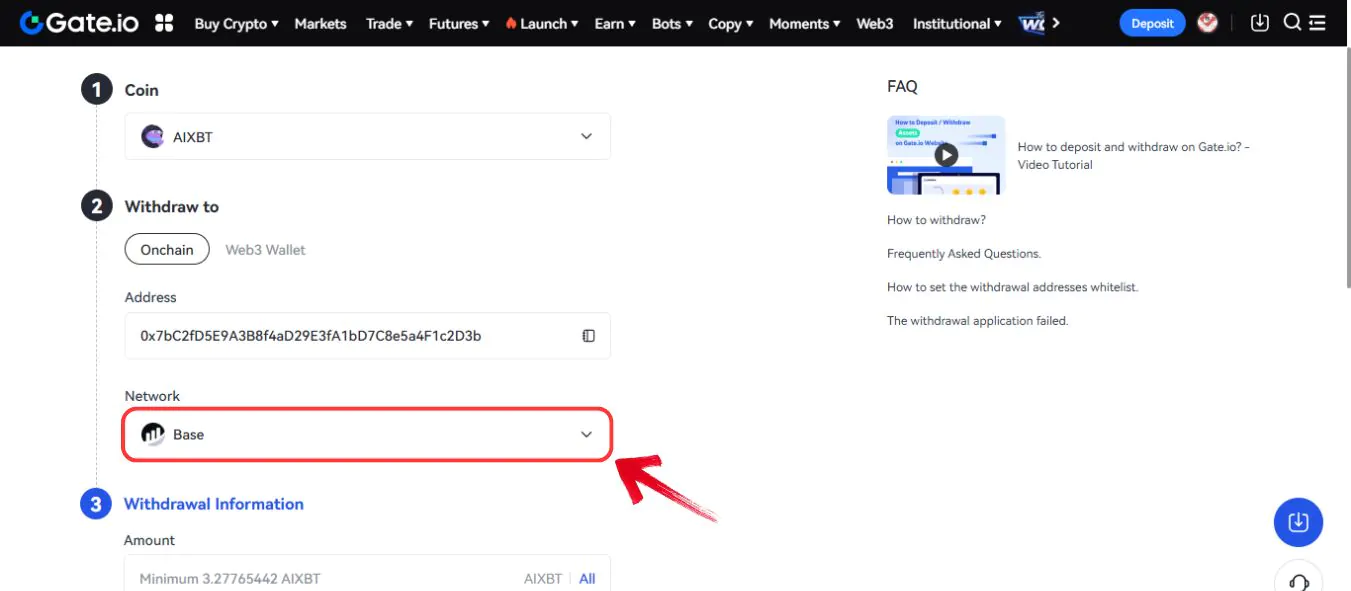Screen dimensions: 1351x591
Task: Go to the Web3 page
Action: 875,24
